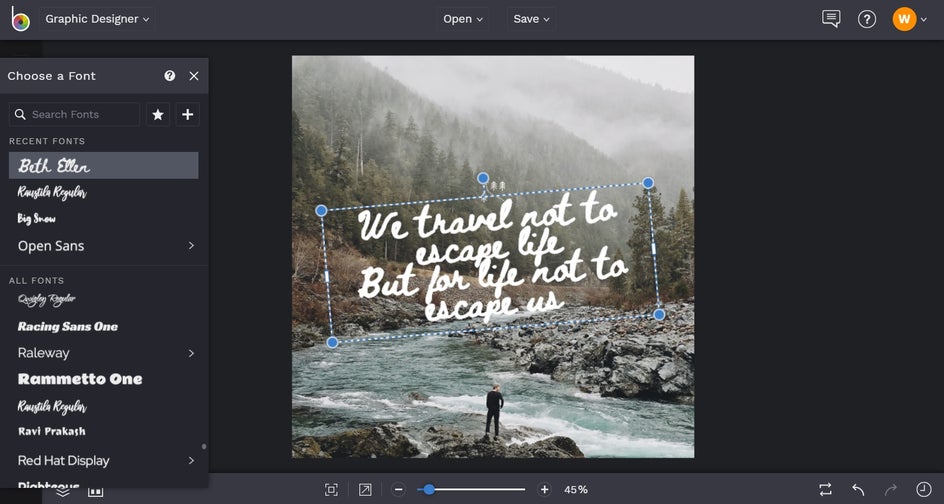Click the bottom-right text box corner handle
The height and width of the screenshot is (504, 944).
(659, 314)
